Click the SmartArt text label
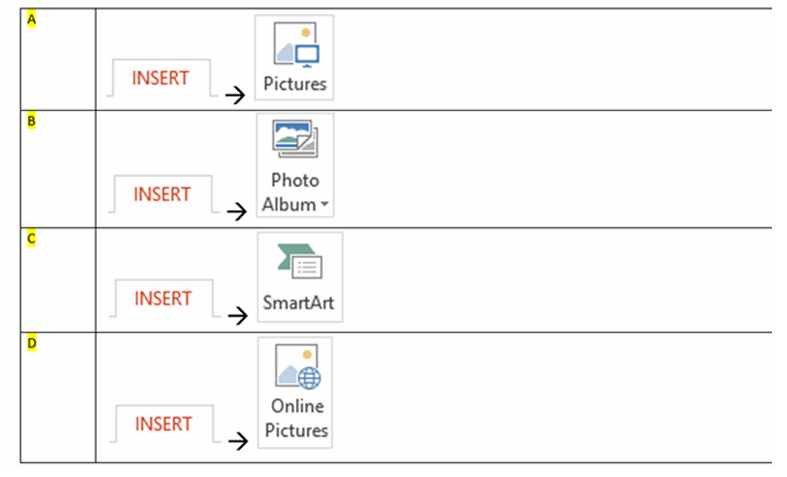This screenshot has height=477, width=787. (x=299, y=302)
